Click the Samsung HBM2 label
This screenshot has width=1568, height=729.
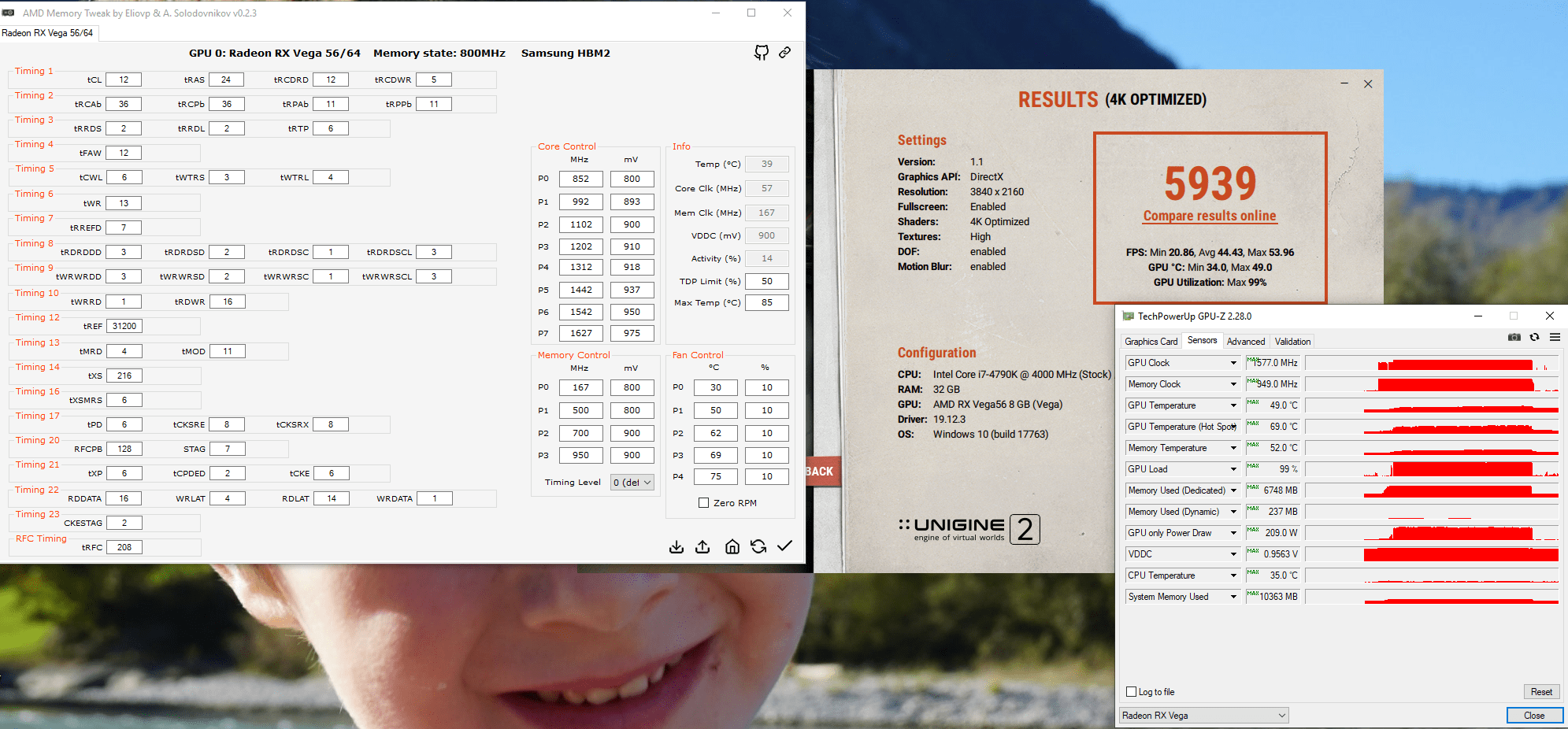(565, 54)
